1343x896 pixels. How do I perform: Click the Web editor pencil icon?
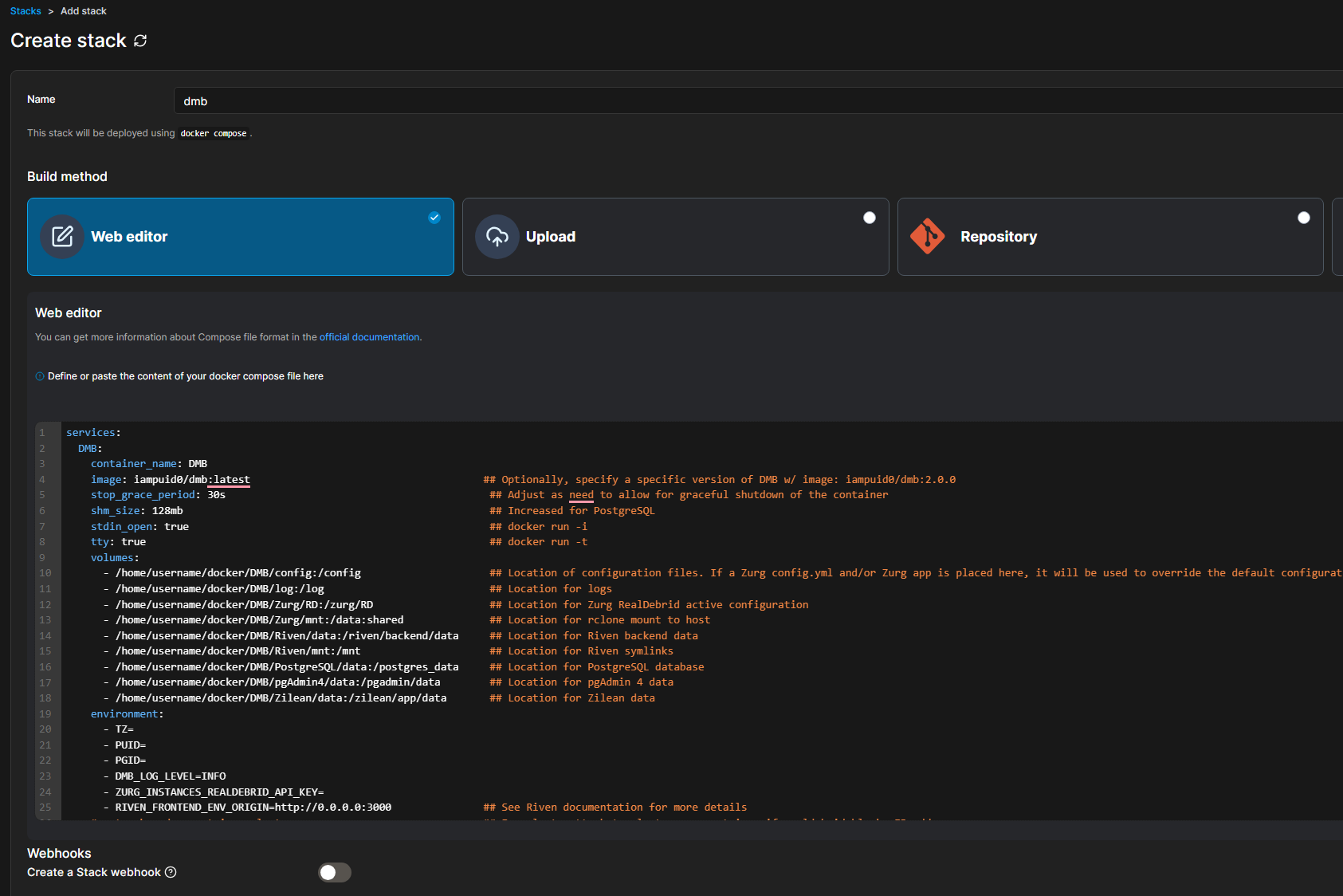tap(62, 237)
